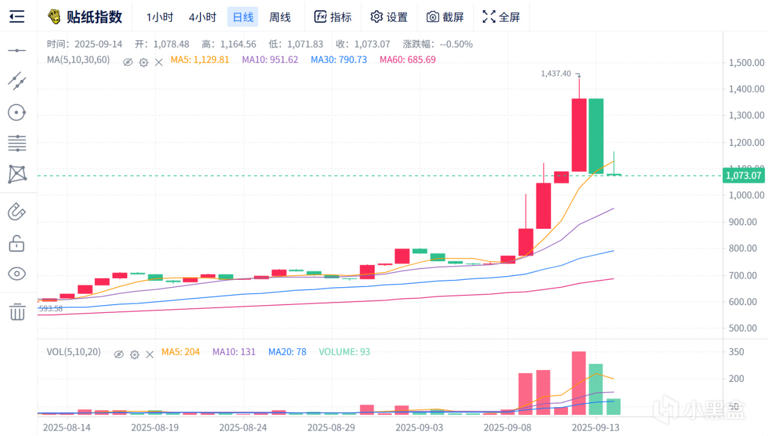
Task: Delete all drawings with trash icon
Action: point(17,311)
